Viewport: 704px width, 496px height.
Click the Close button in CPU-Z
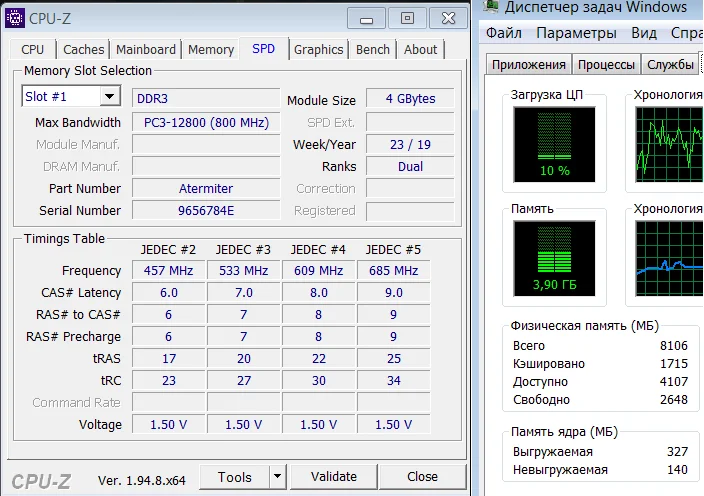(x=422, y=477)
